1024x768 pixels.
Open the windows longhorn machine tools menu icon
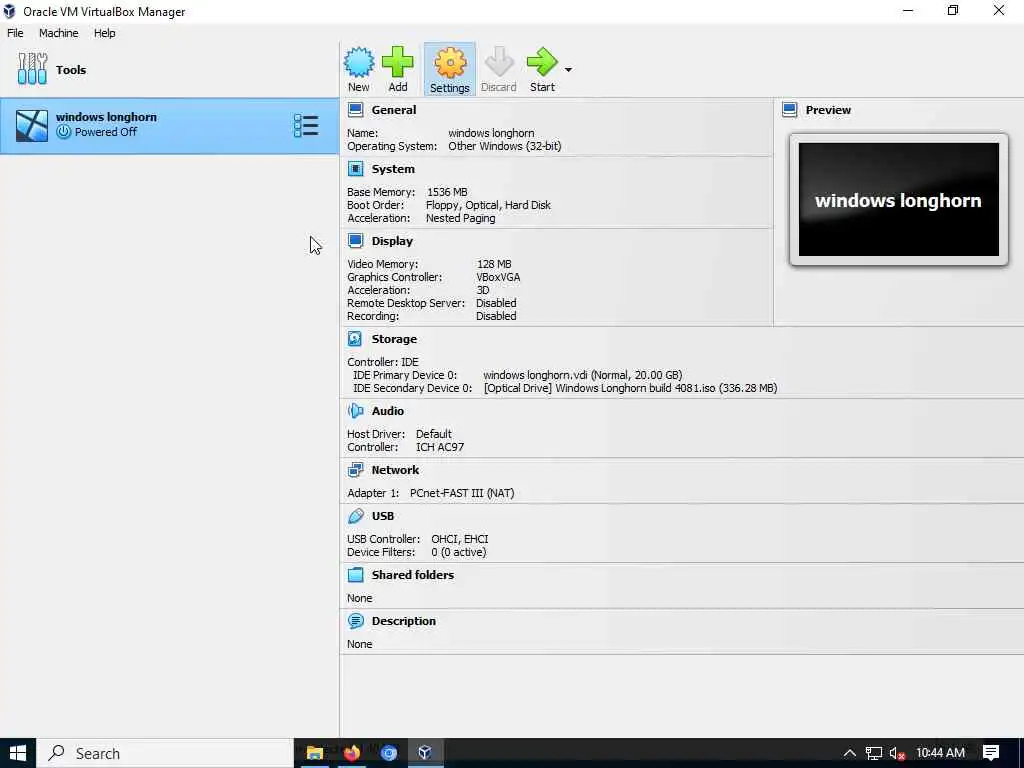(x=306, y=125)
